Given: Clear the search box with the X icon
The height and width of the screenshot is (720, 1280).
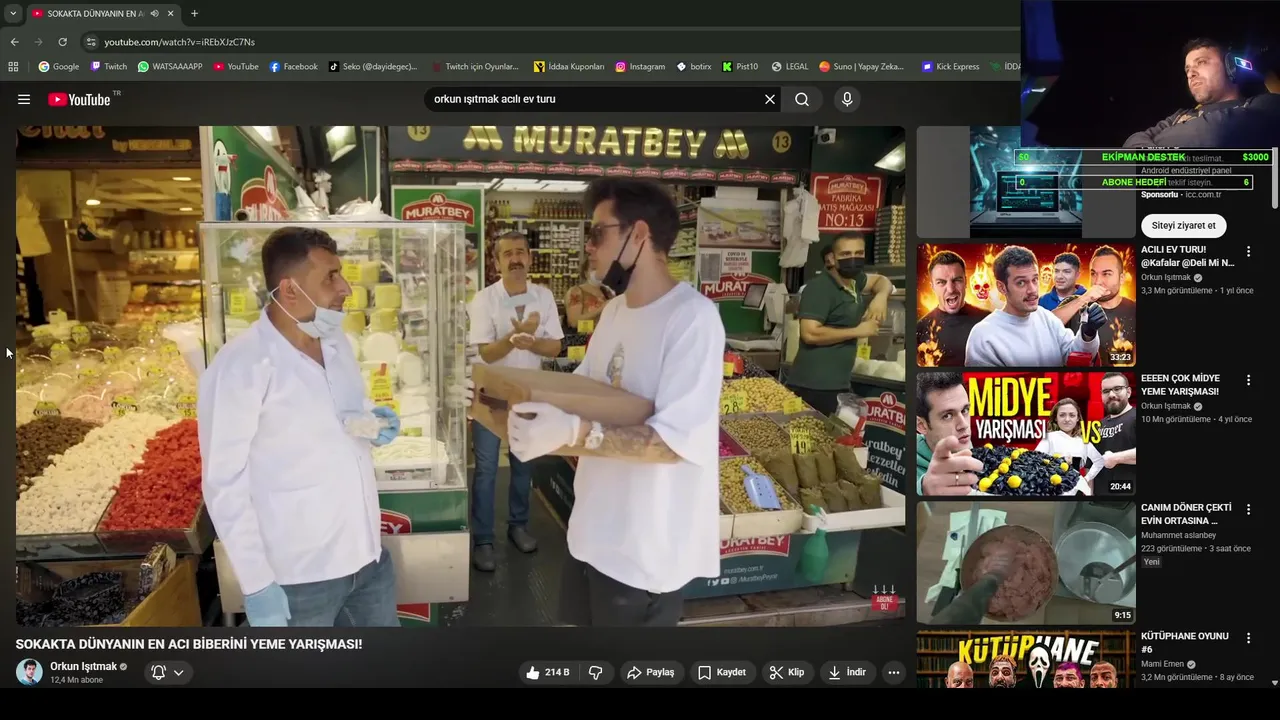Looking at the screenshot, I should [770, 99].
